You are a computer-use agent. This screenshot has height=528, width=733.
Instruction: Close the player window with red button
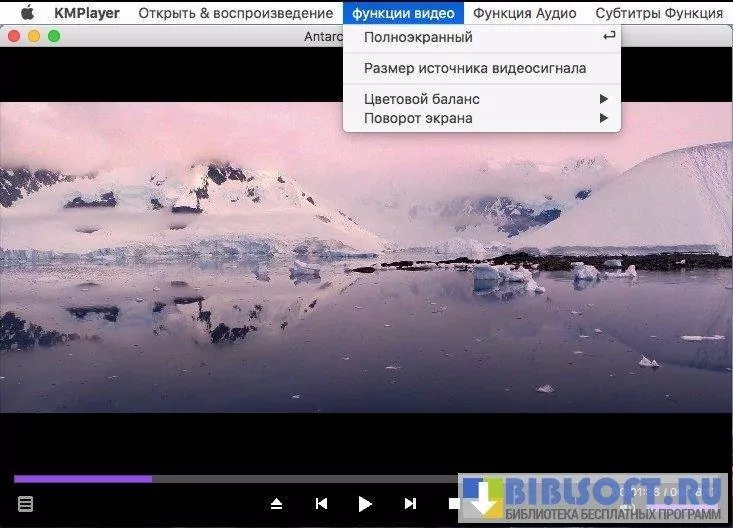[14, 36]
